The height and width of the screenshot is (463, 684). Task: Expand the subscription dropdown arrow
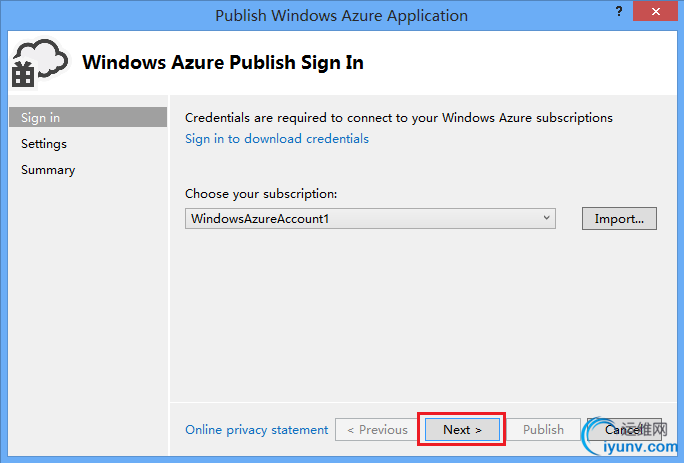pyautogui.click(x=546, y=218)
